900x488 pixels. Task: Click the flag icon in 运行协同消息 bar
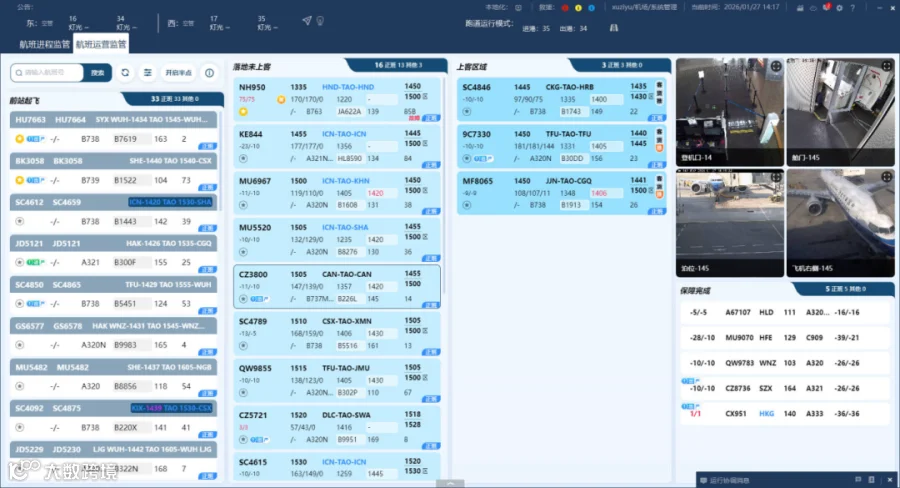[858, 479]
